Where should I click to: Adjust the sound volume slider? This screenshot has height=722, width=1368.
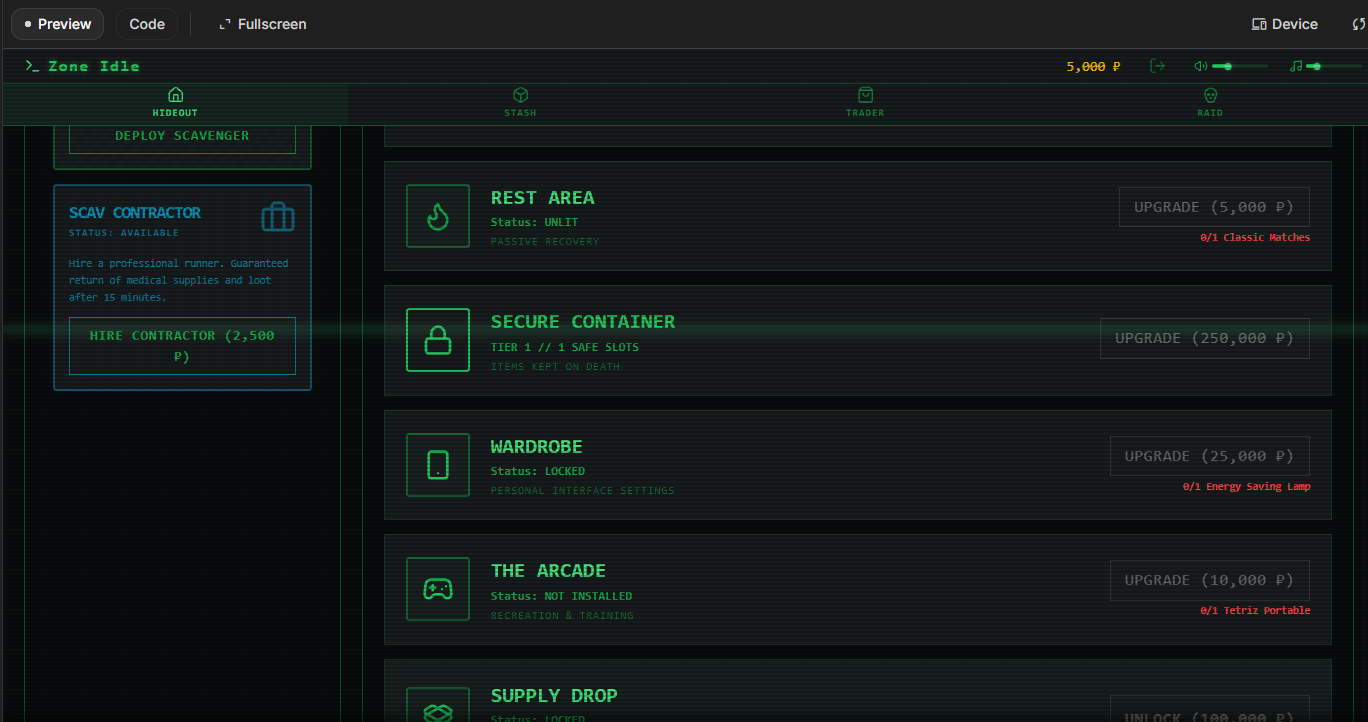coord(1240,66)
